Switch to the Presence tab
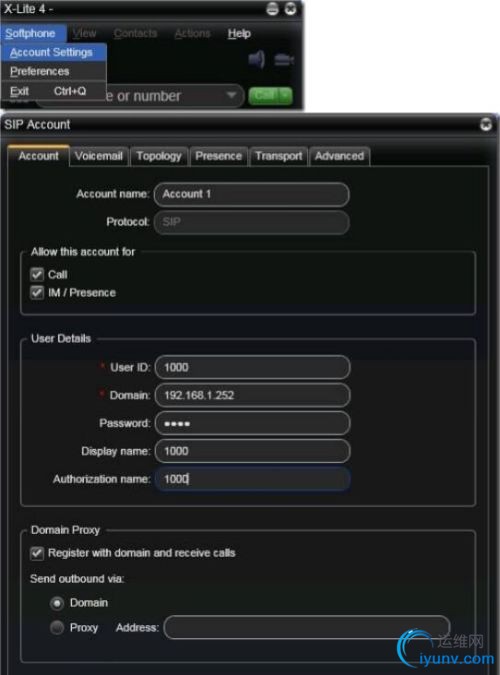The image size is (500, 675). click(218, 156)
